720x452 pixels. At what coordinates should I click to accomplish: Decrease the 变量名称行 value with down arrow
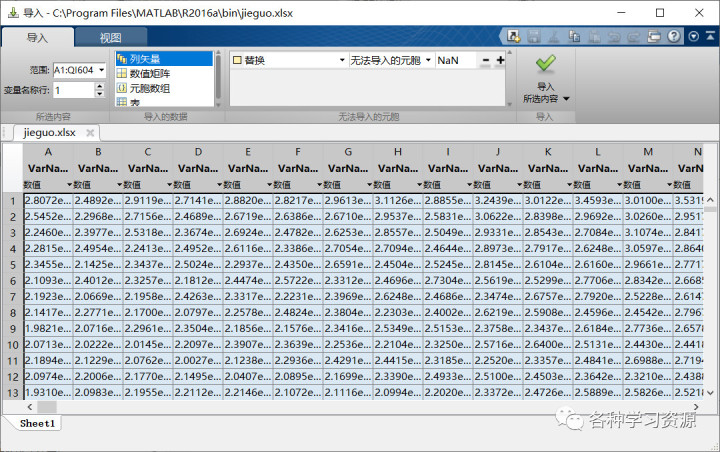coord(100,94)
